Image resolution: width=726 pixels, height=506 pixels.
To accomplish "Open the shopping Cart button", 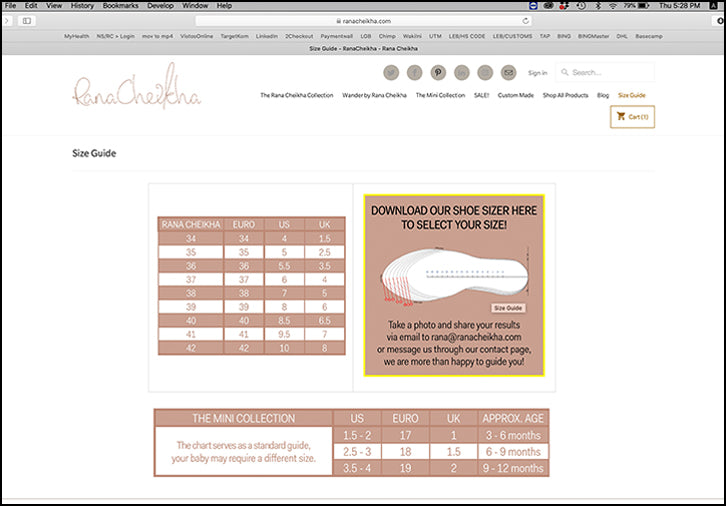I will click(x=632, y=117).
